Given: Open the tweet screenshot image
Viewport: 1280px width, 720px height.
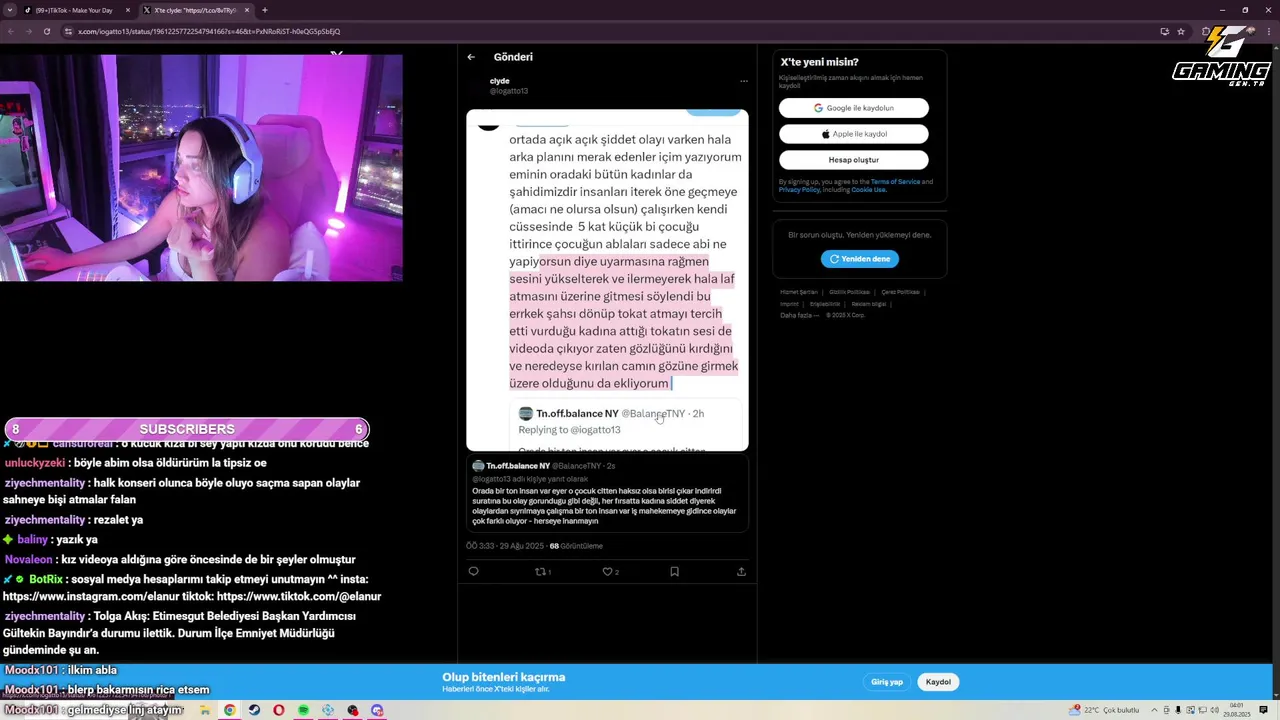Looking at the screenshot, I should click(x=607, y=280).
